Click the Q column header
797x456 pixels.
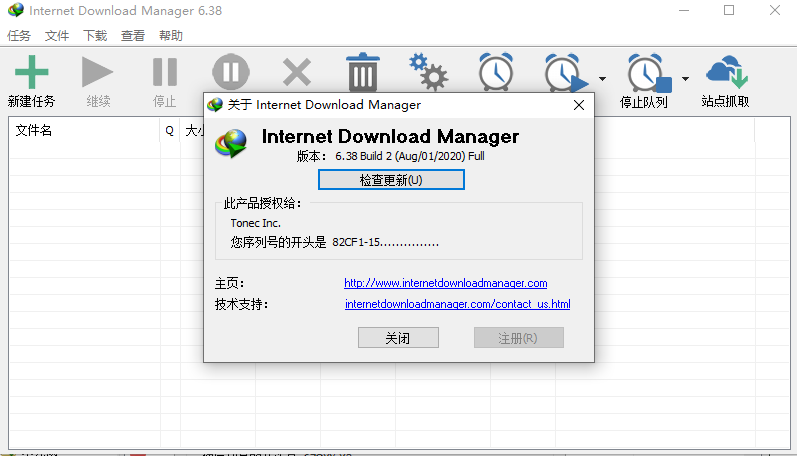[x=170, y=131]
